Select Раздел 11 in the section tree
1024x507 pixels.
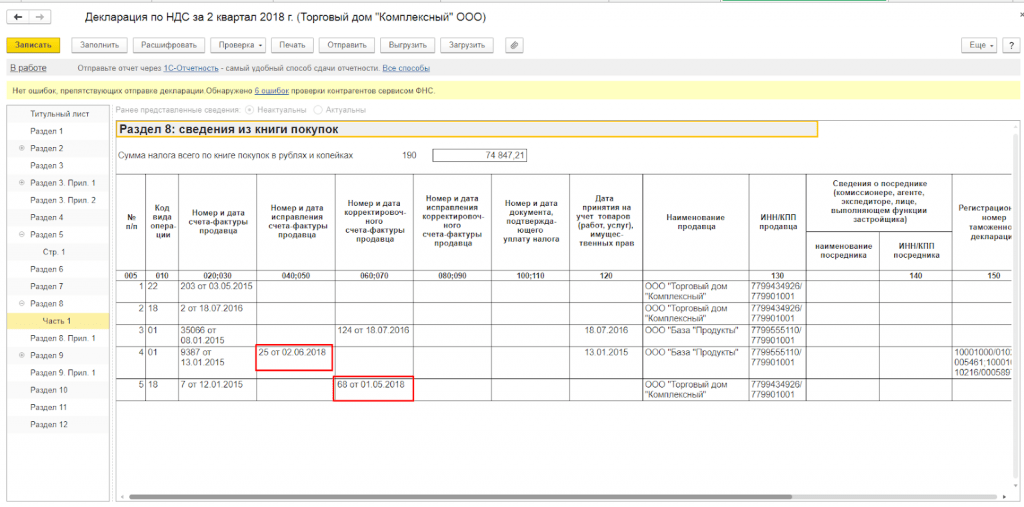coord(49,406)
